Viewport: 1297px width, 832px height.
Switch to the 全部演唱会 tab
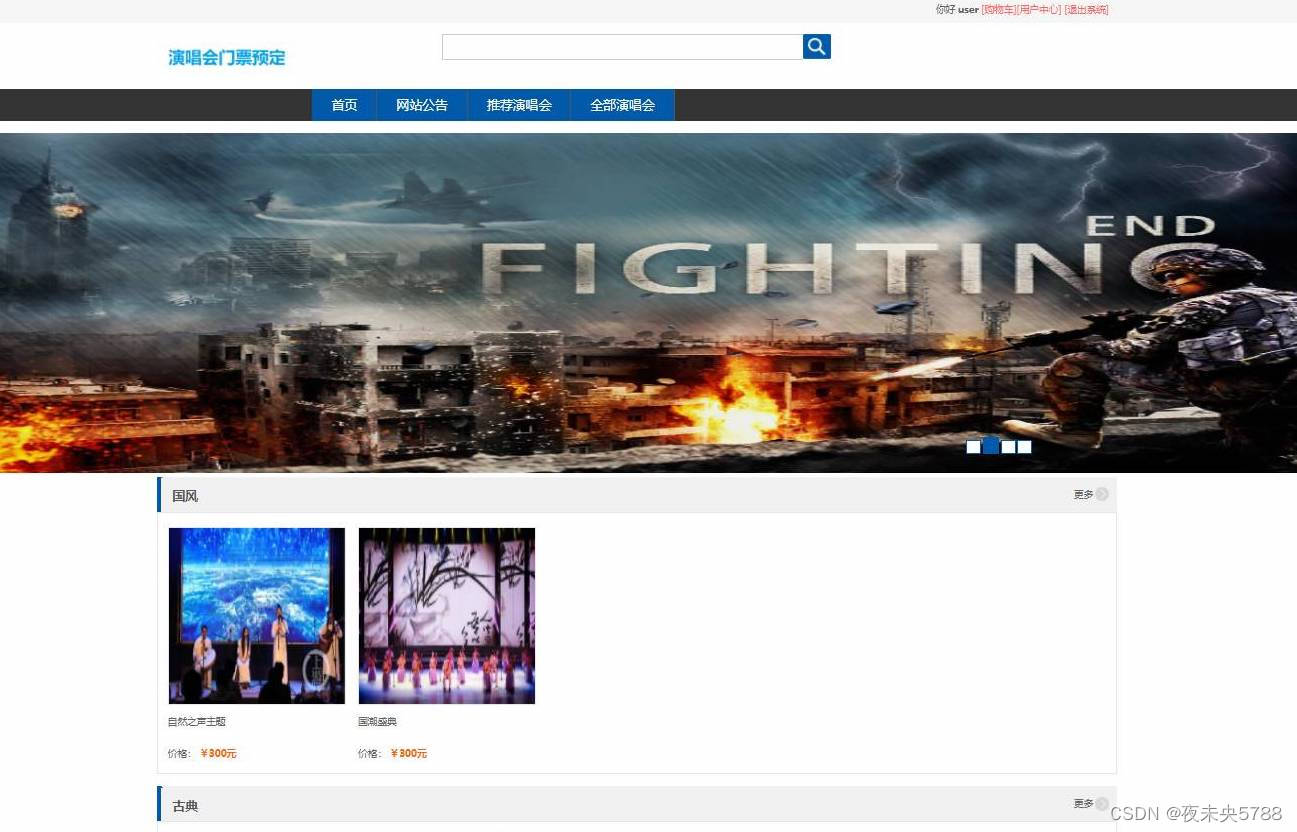coord(622,105)
